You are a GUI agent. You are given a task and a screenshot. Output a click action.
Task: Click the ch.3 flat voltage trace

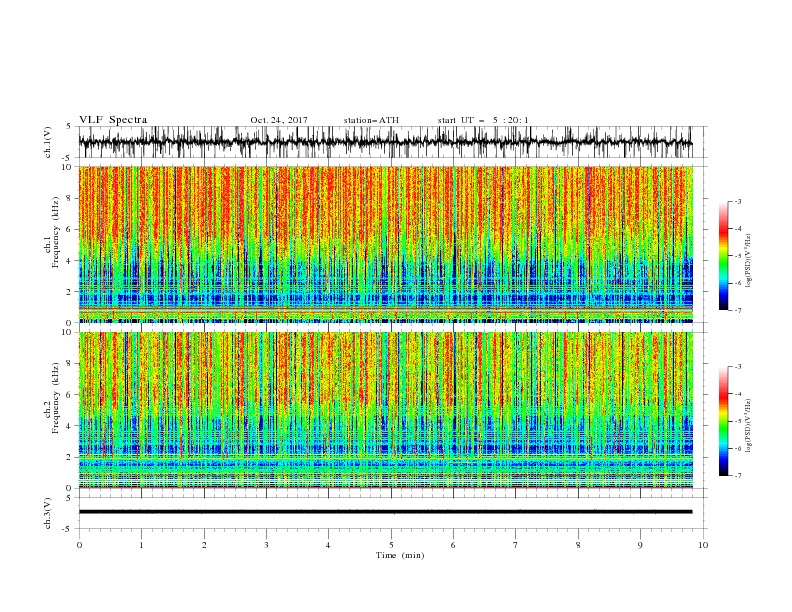tap(385, 512)
